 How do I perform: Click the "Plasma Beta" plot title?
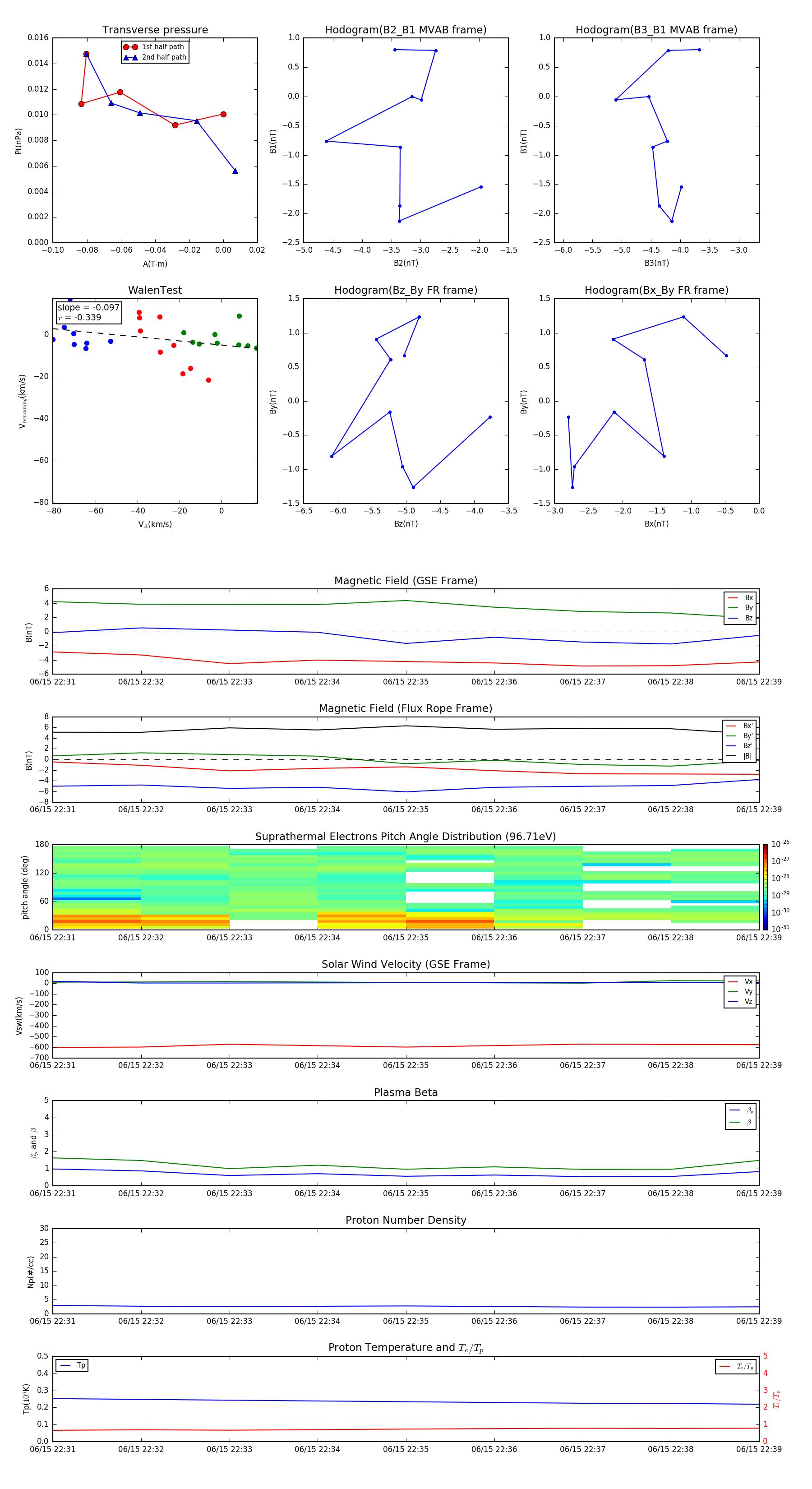point(406,1092)
